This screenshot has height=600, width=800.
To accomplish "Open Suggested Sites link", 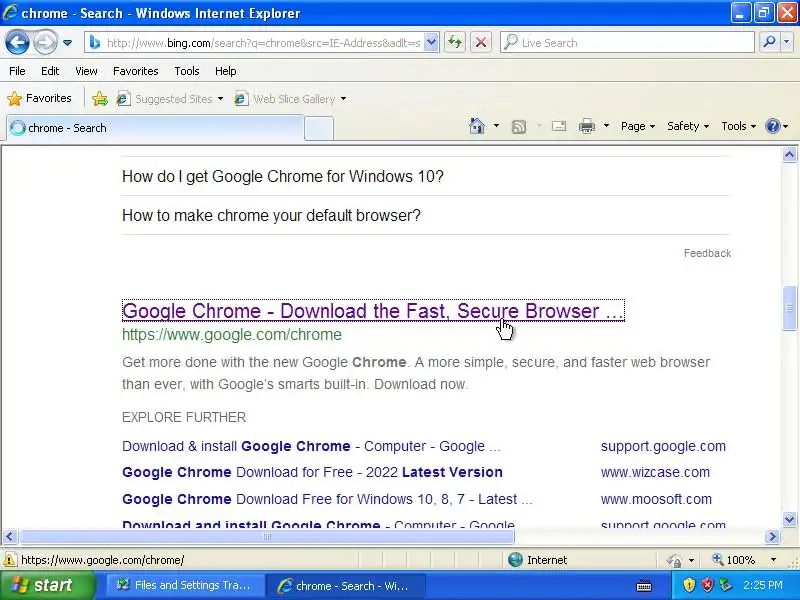I will (x=169, y=98).
